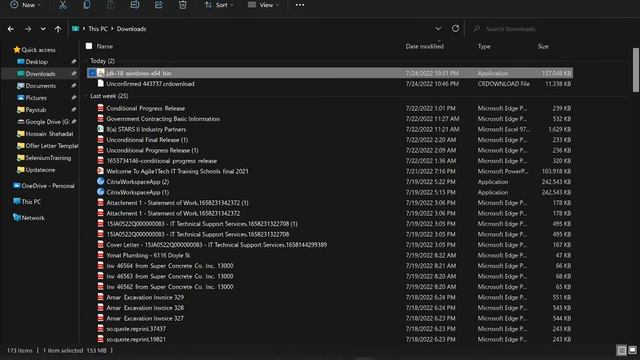This screenshot has height=360, width=640.
Task: Select Unconditional Progress Release (1)
Action: (152, 151)
